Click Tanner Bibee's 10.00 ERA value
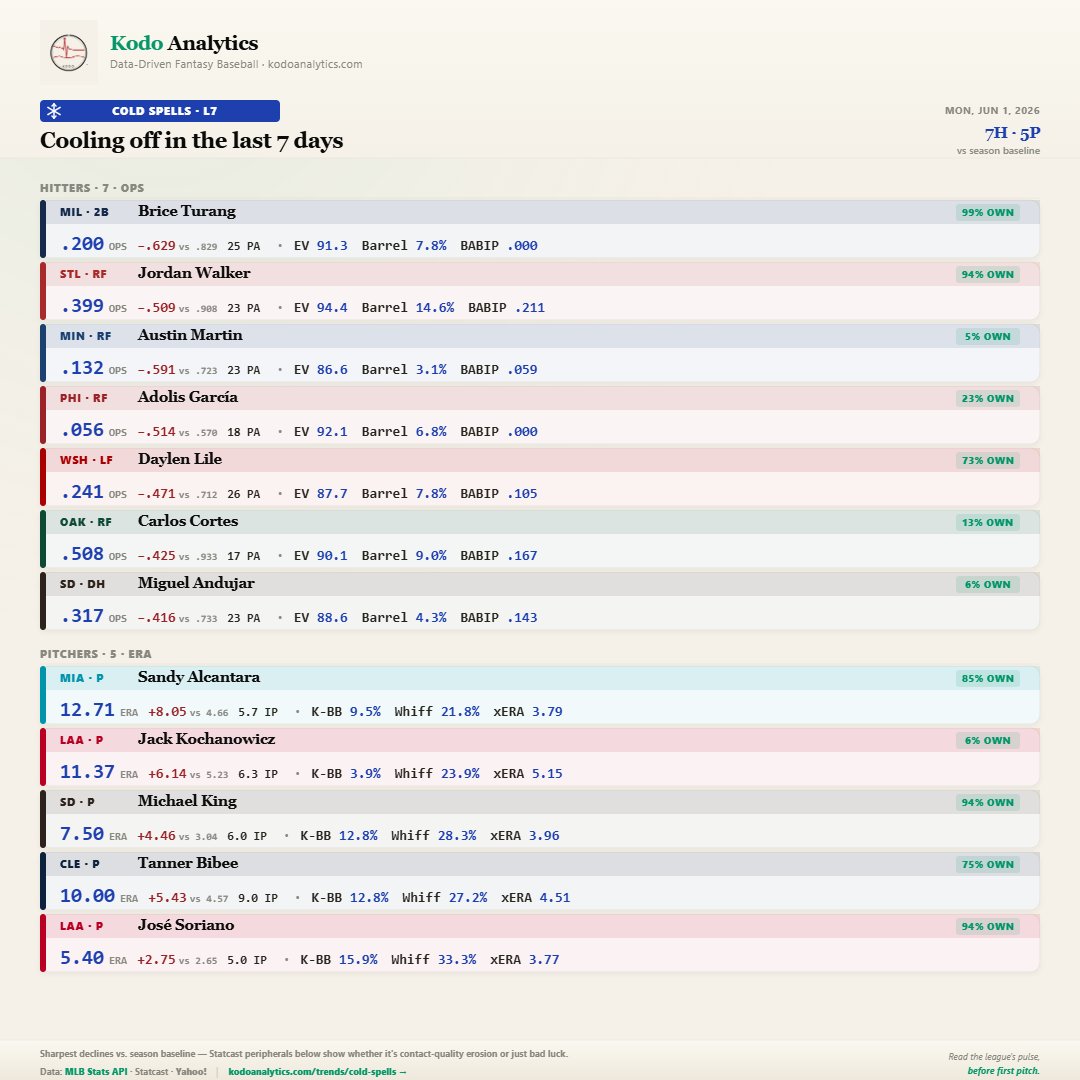Viewport: 1080px width, 1080px height. click(x=87, y=895)
